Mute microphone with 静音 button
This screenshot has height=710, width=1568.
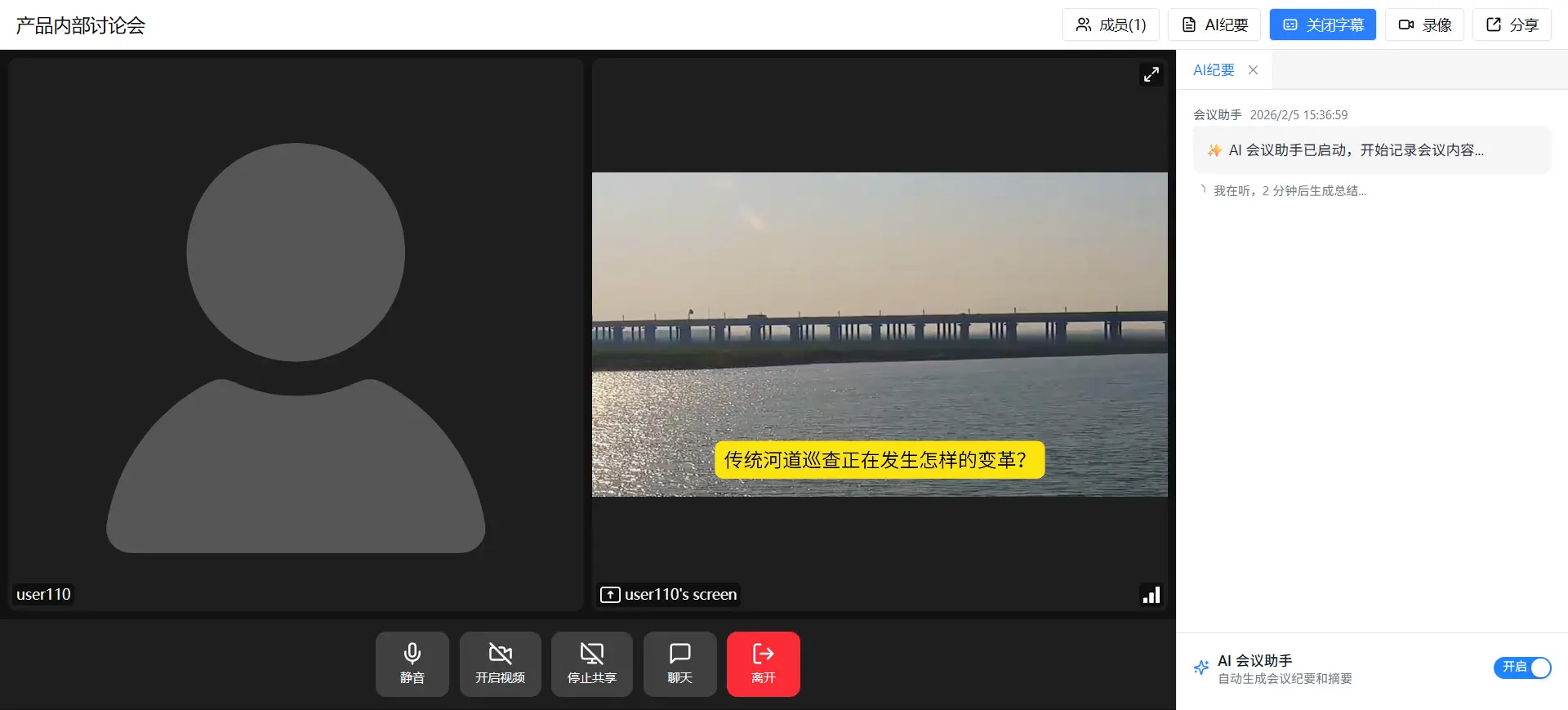(x=412, y=663)
